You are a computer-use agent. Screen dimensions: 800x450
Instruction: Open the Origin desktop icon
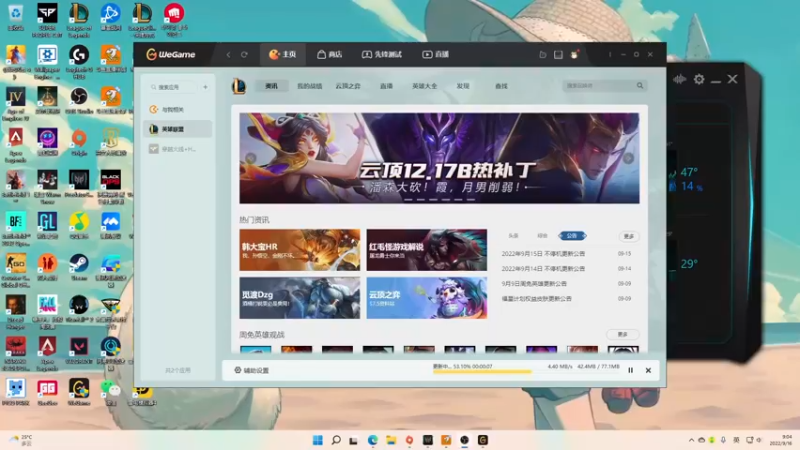coord(79,142)
